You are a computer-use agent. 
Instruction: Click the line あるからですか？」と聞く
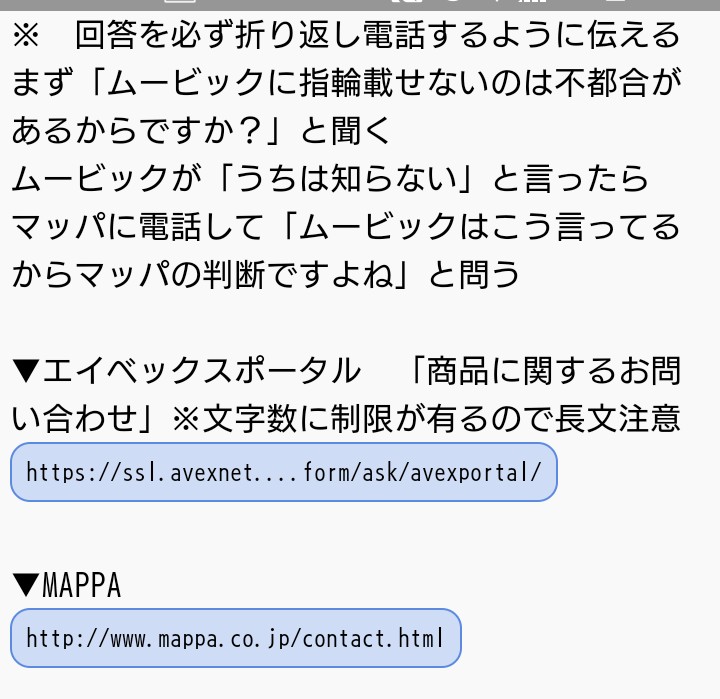click(202, 131)
